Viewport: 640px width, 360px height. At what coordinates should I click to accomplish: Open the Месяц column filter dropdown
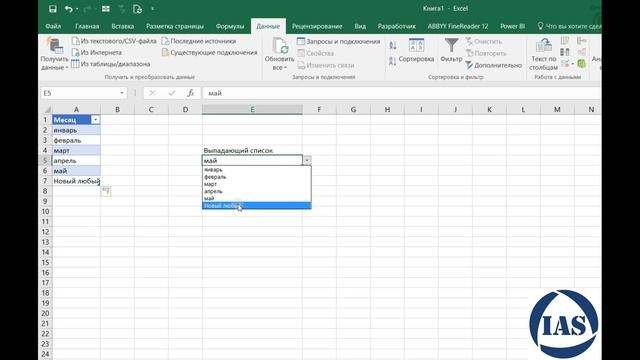pyautogui.click(x=95, y=120)
